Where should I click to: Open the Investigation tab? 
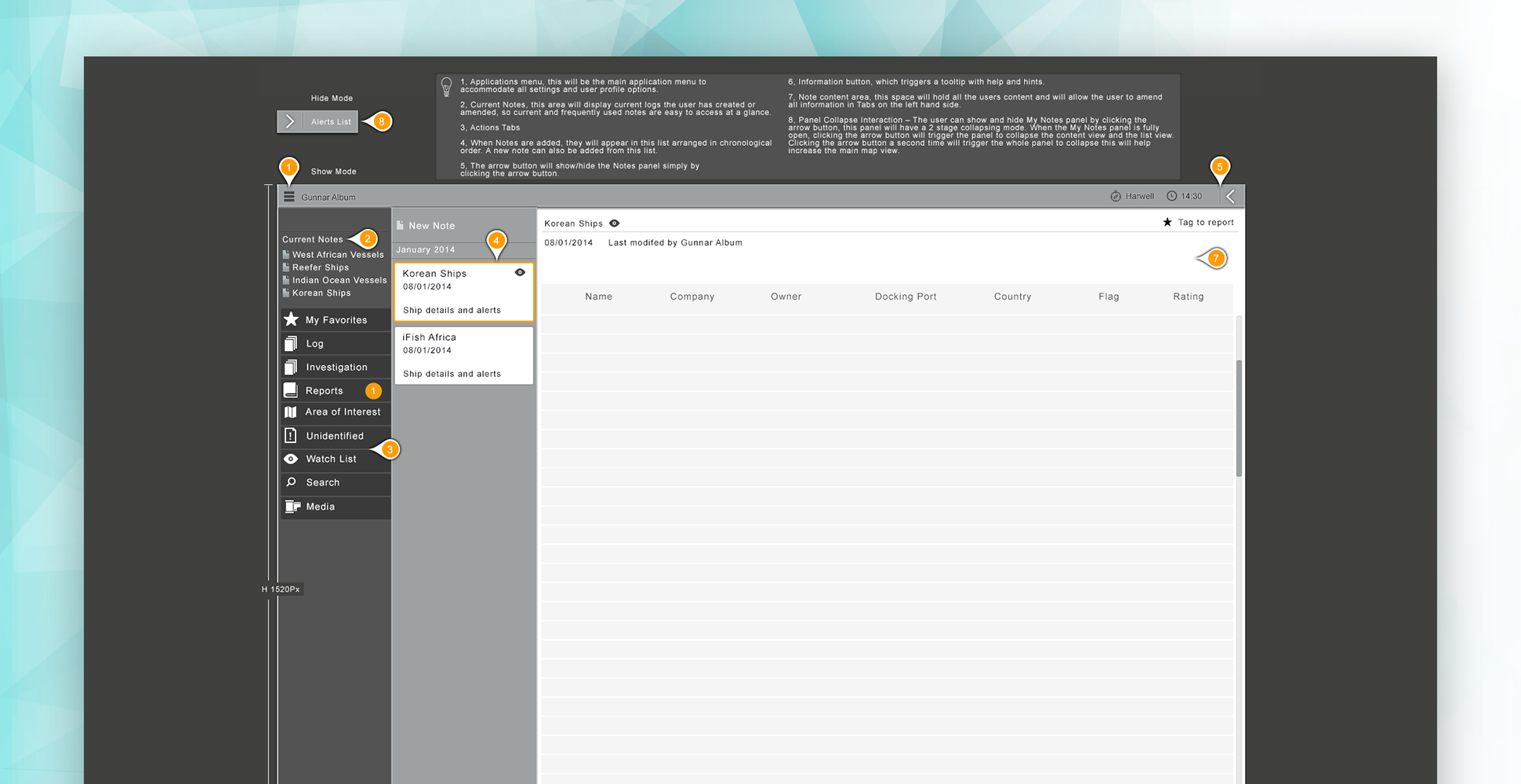336,367
